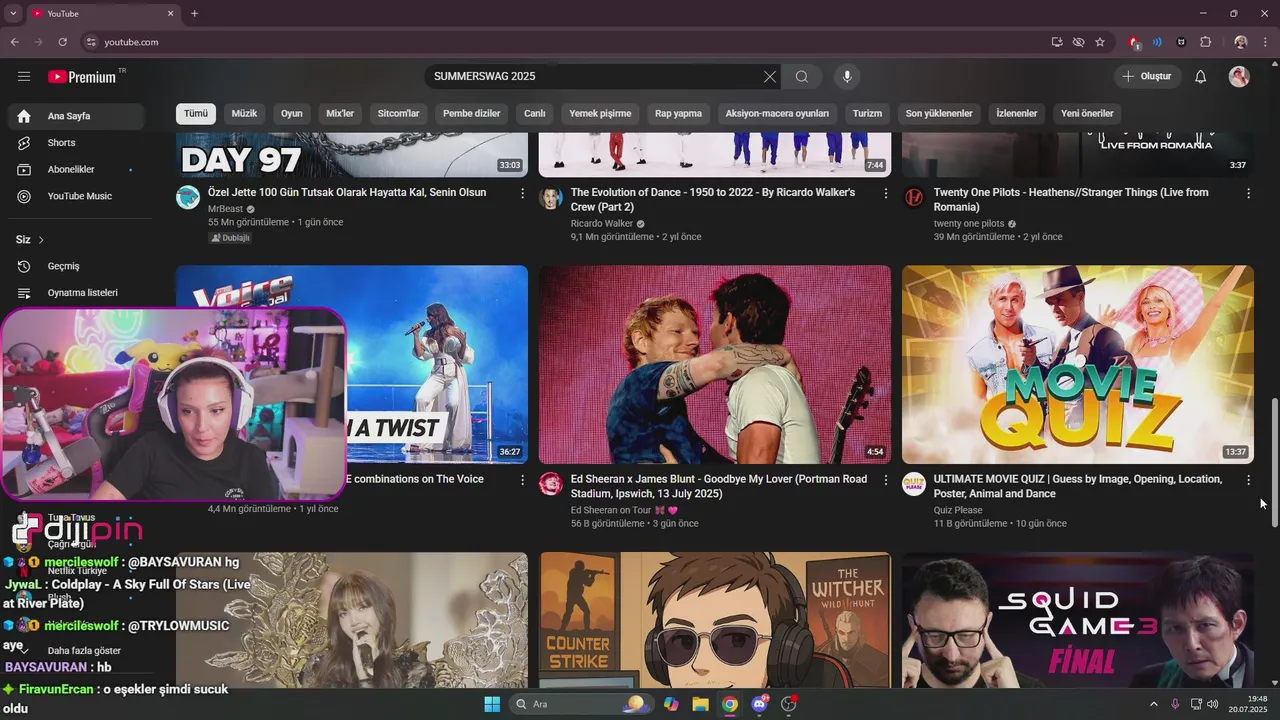Click the Oluştur create button
Image resolution: width=1280 pixels, height=720 pixels.
(1148, 77)
